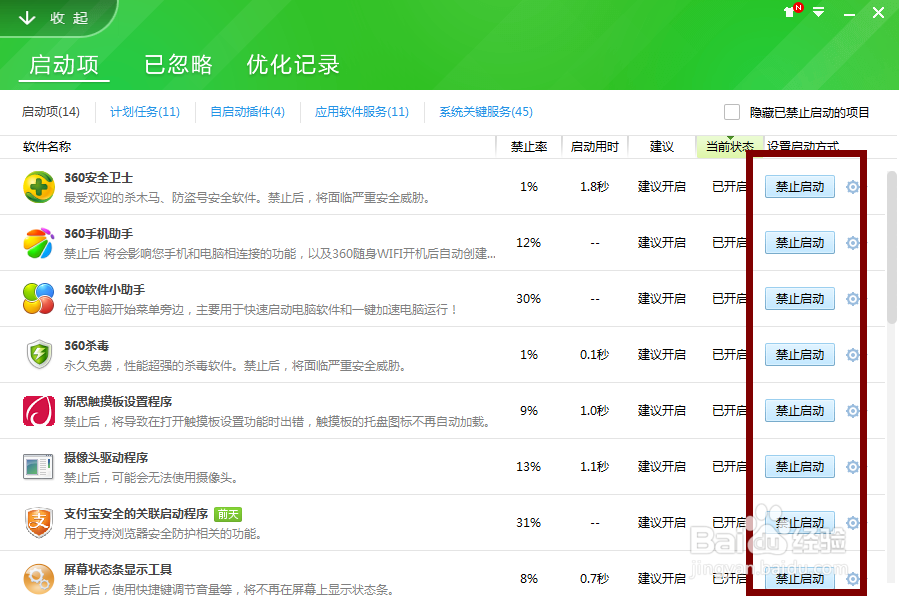
Task: Select the 360杀毒 name text
Action: (x=86, y=346)
